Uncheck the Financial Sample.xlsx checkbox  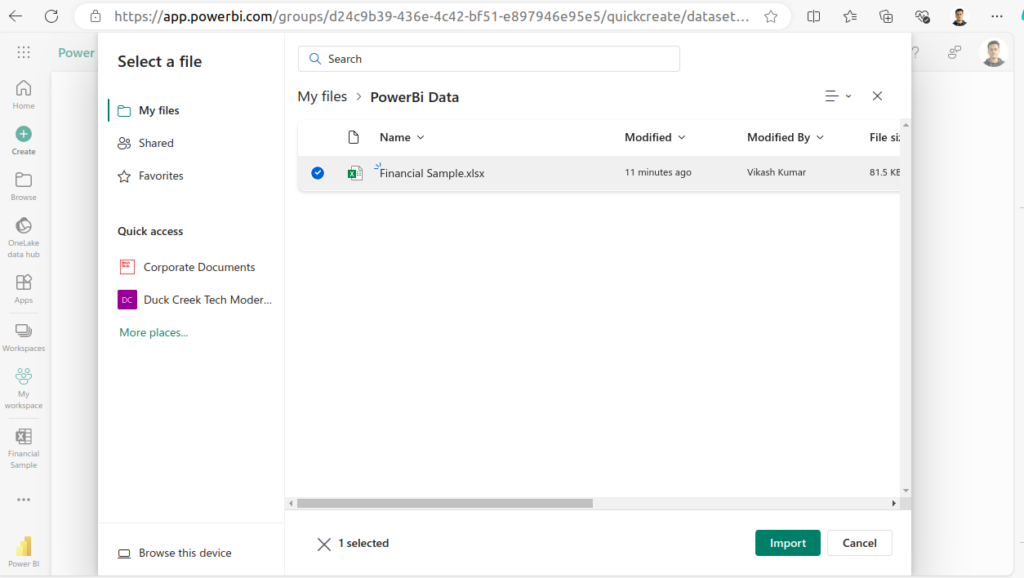317,173
